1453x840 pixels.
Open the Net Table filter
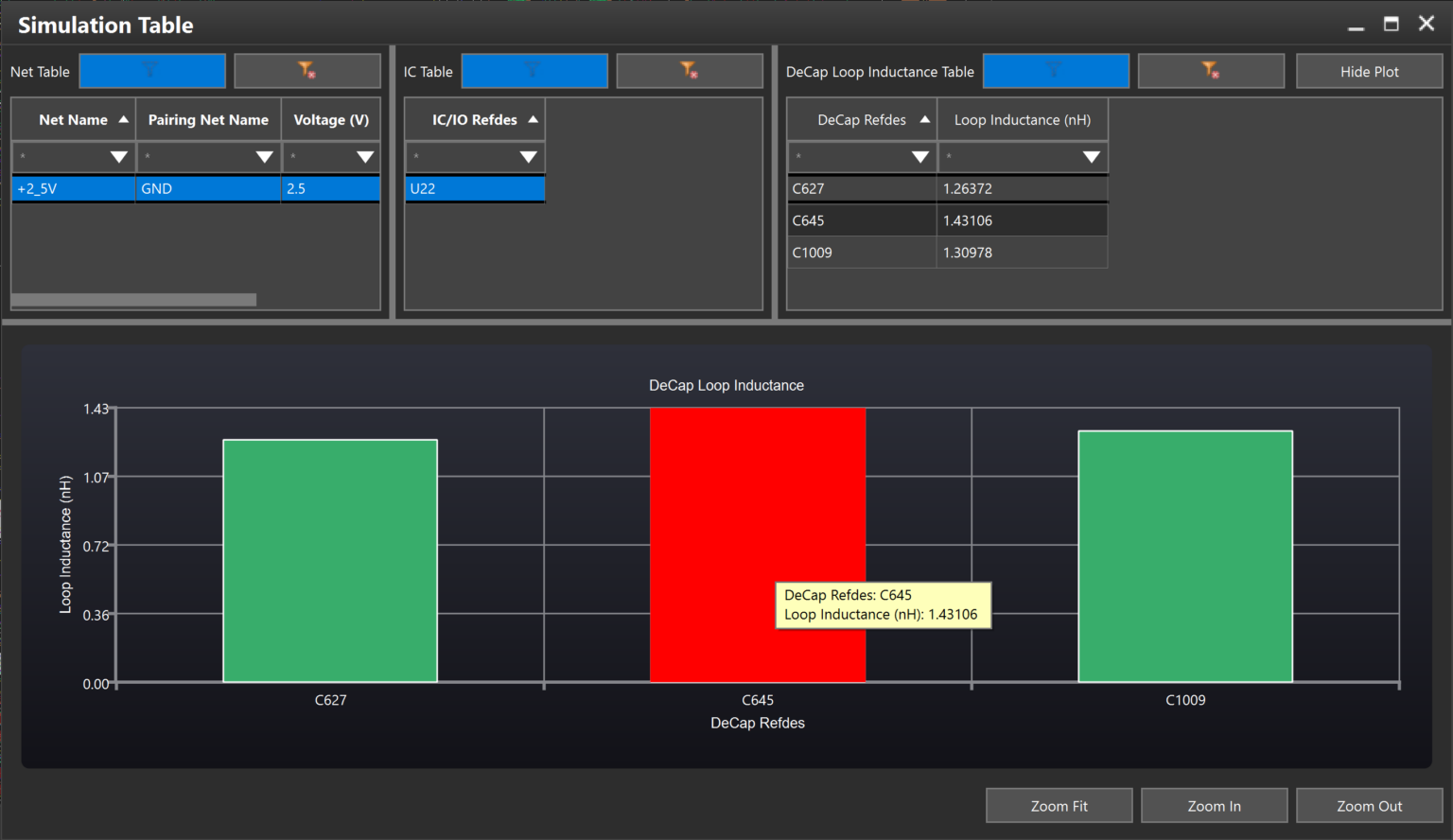(151, 70)
